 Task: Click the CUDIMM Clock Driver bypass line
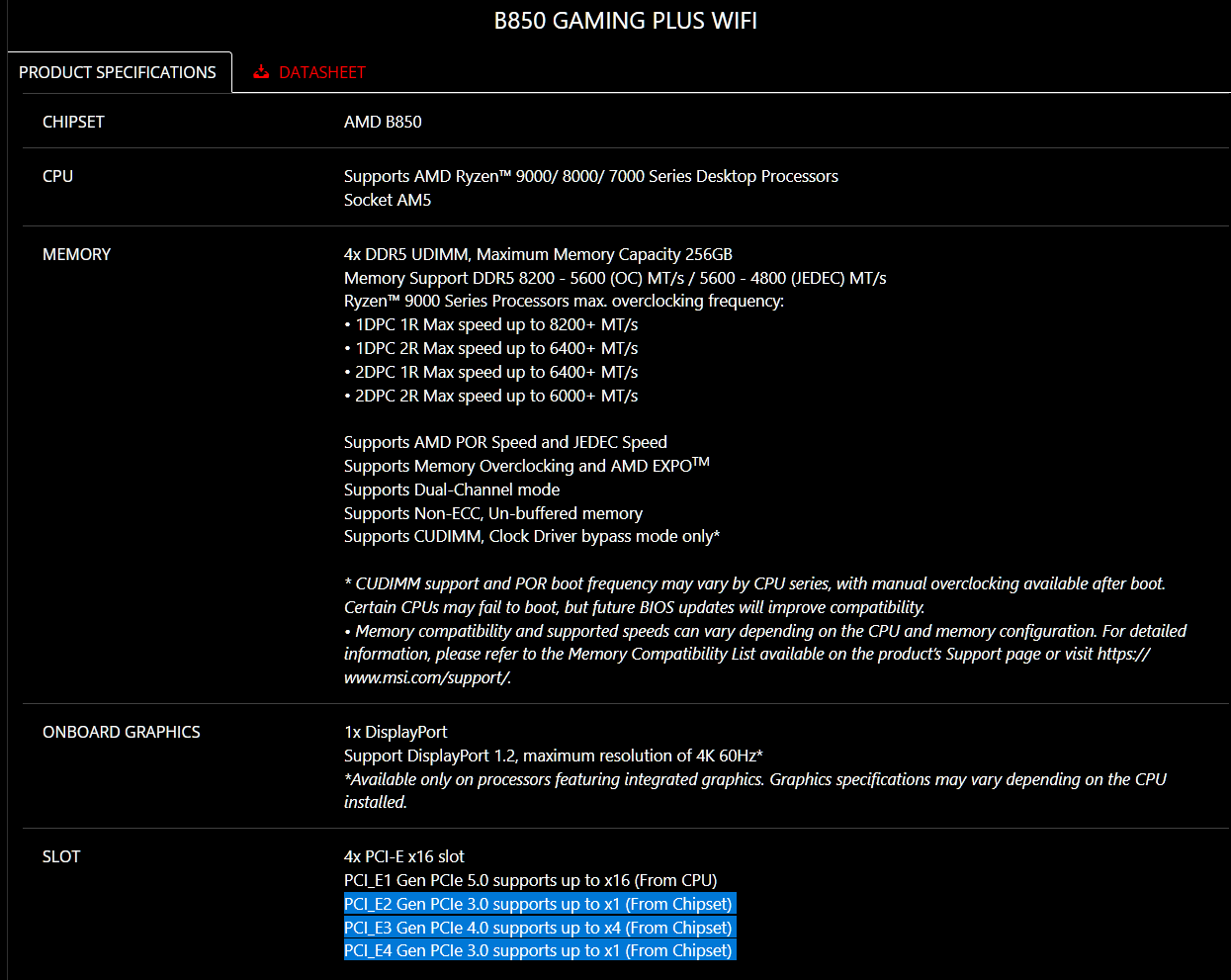[x=532, y=536]
